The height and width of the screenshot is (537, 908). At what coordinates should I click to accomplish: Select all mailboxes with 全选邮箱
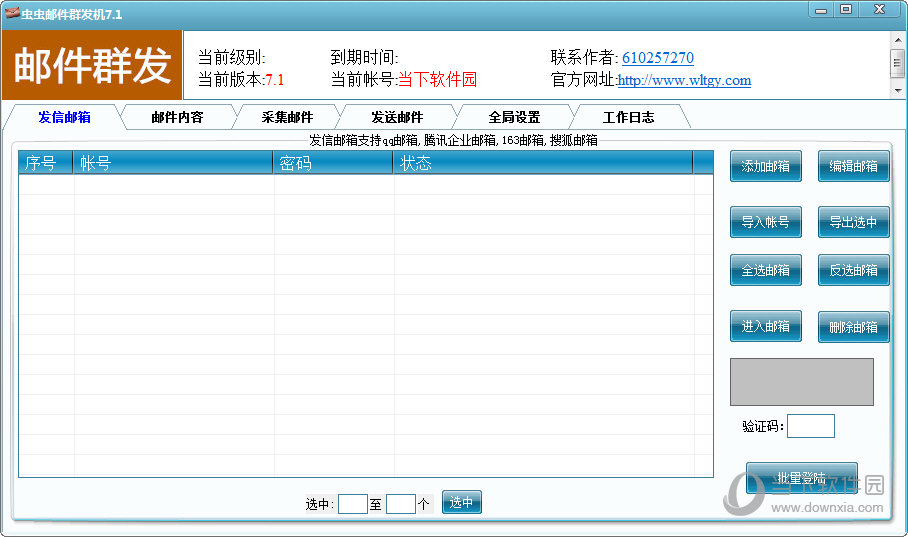765,270
